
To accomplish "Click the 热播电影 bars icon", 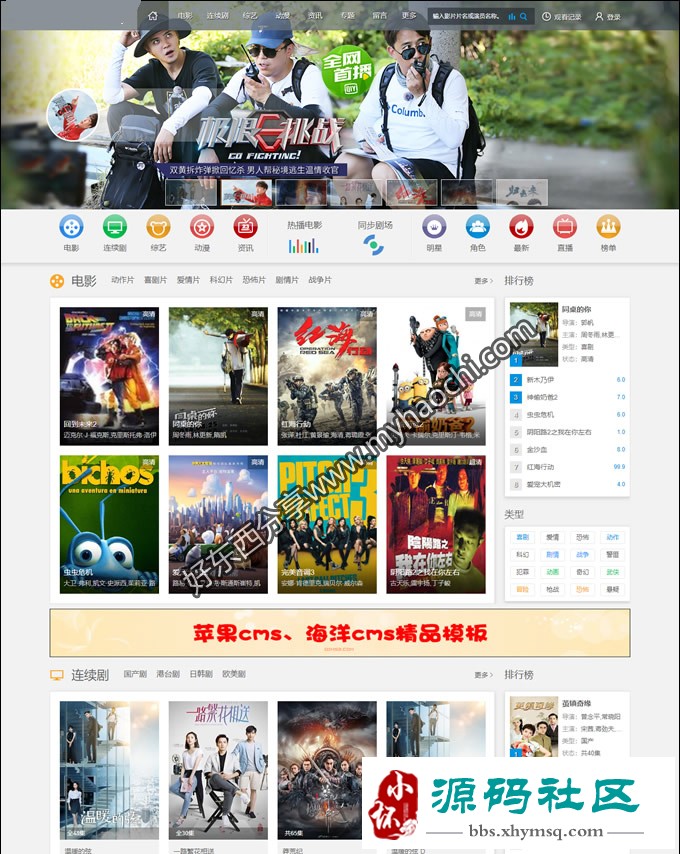I will coord(304,246).
